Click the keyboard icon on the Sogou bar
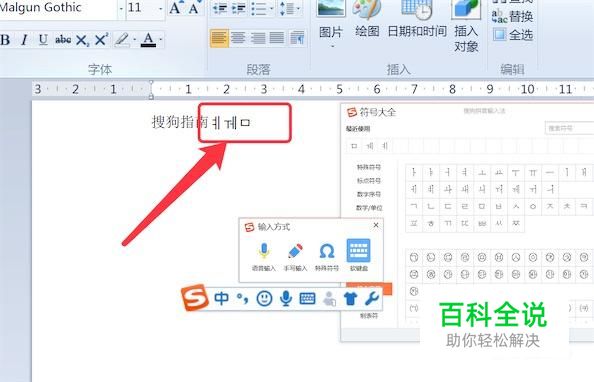This screenshot has width=594, height=382. coord(307,299)
